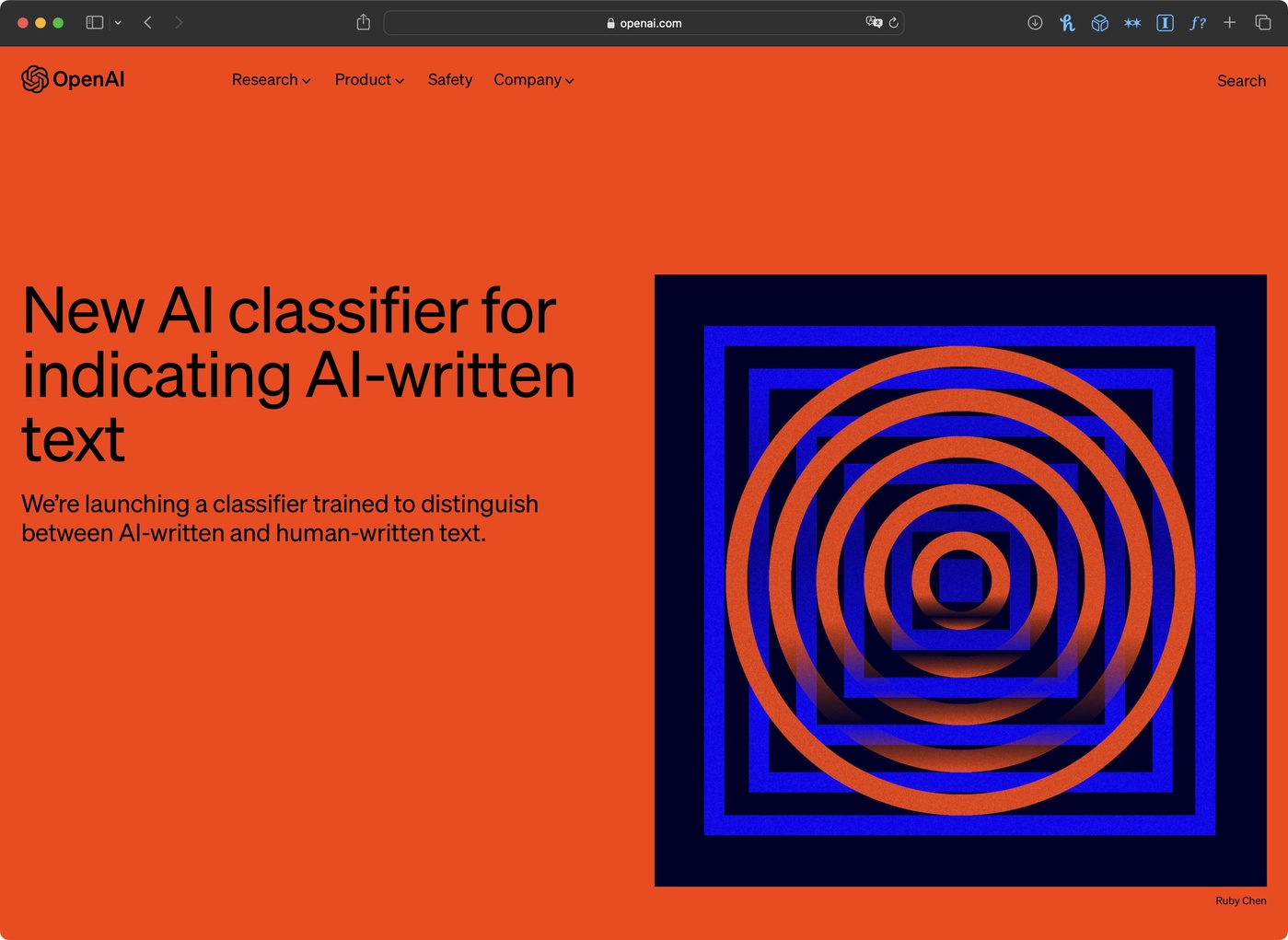Click the Search link
The height and width of the screenshot is (940, 1288).
coord(1240,81)
